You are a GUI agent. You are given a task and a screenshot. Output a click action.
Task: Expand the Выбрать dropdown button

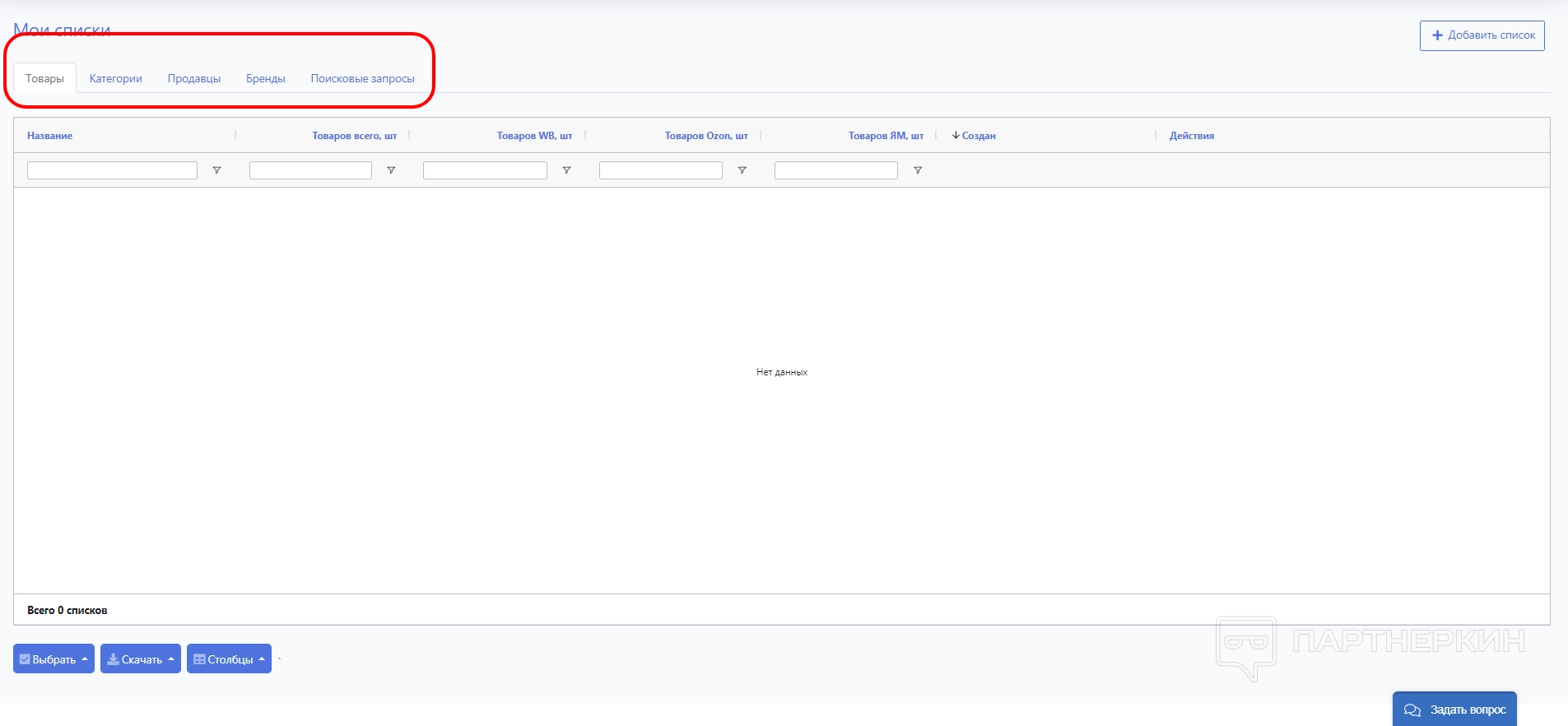point(54,659)
